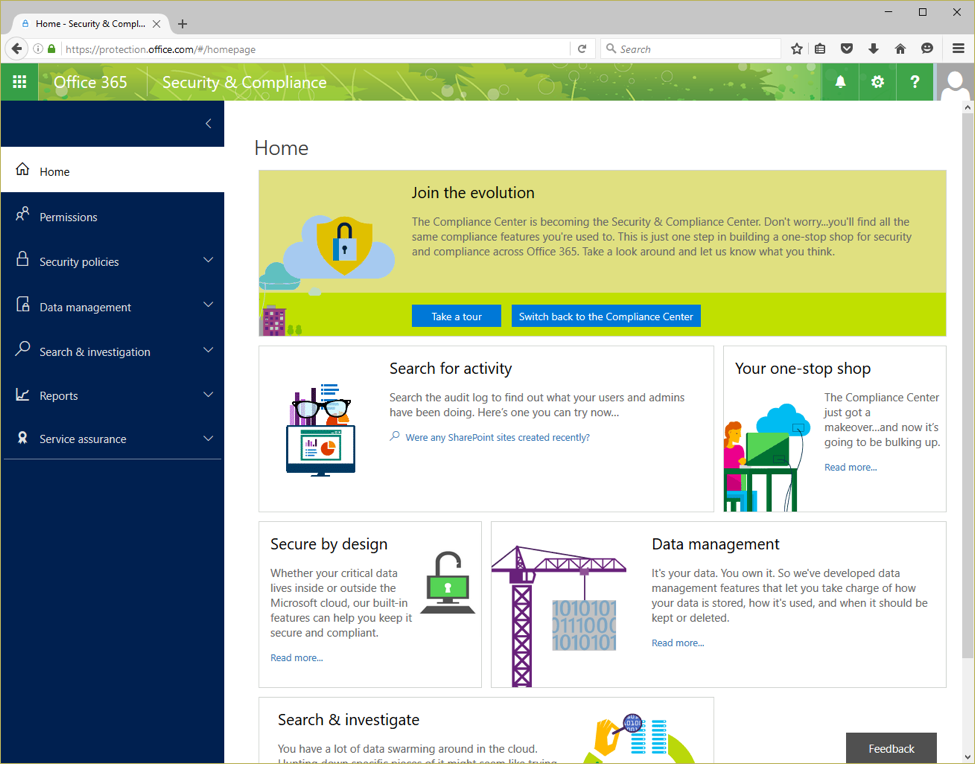Click the Office 365 header link
This screenshot has width=975, height=764.
tap(90, 82)
